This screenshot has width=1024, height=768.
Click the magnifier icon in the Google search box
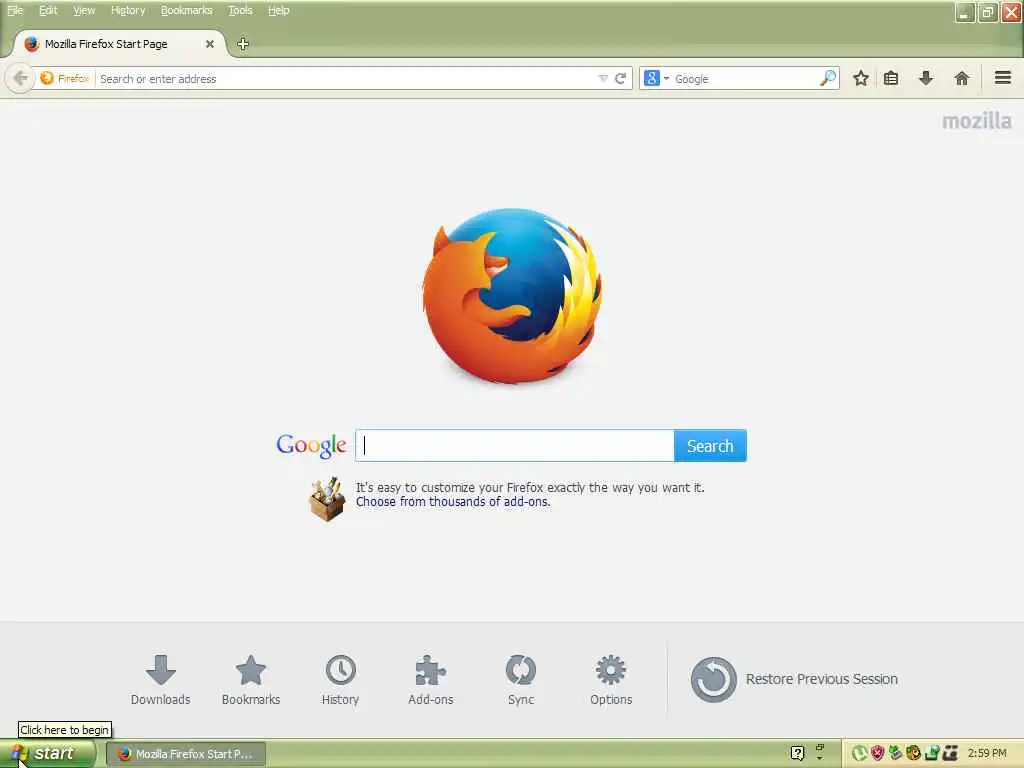827,78
